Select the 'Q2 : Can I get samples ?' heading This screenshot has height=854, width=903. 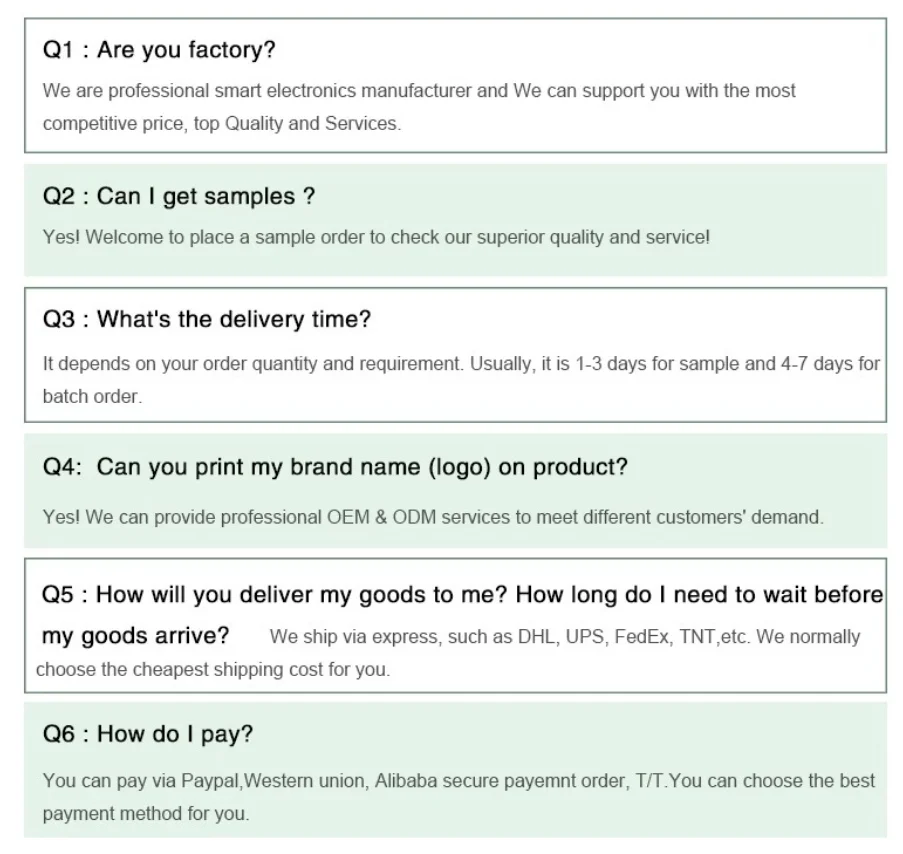click(x=178, y=197)
